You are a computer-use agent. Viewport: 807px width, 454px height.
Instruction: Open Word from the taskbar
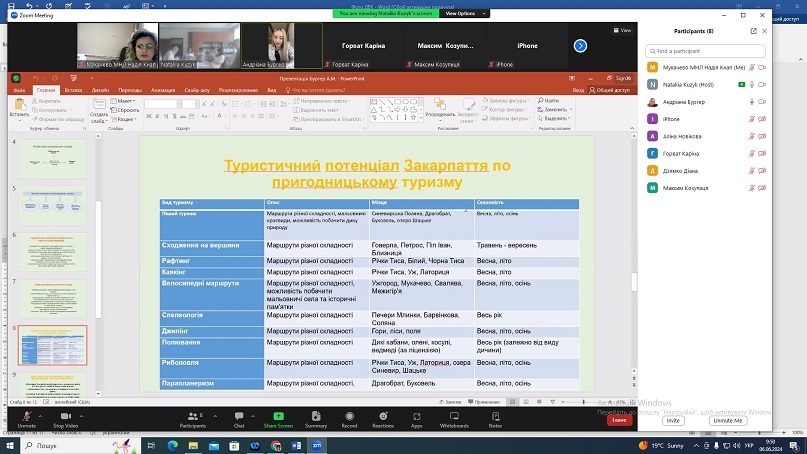tap(296, 445)
